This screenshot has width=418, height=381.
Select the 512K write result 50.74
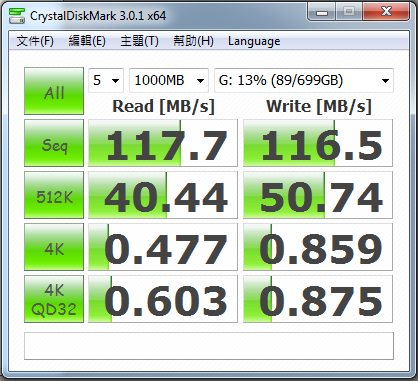pyautogui.click(x=318, y=195)
